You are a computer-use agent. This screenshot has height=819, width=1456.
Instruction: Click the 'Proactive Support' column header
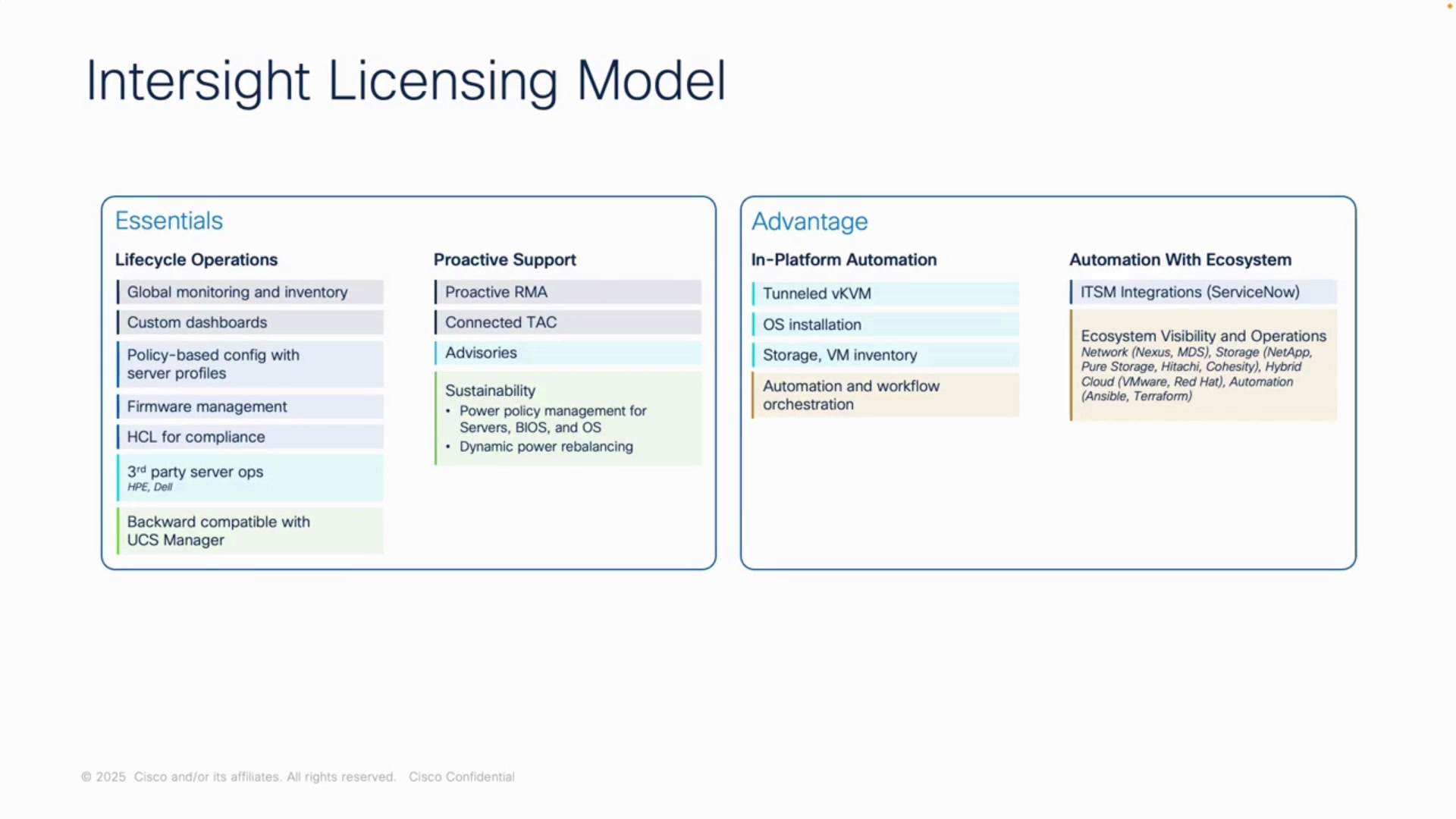pos(505,259)
